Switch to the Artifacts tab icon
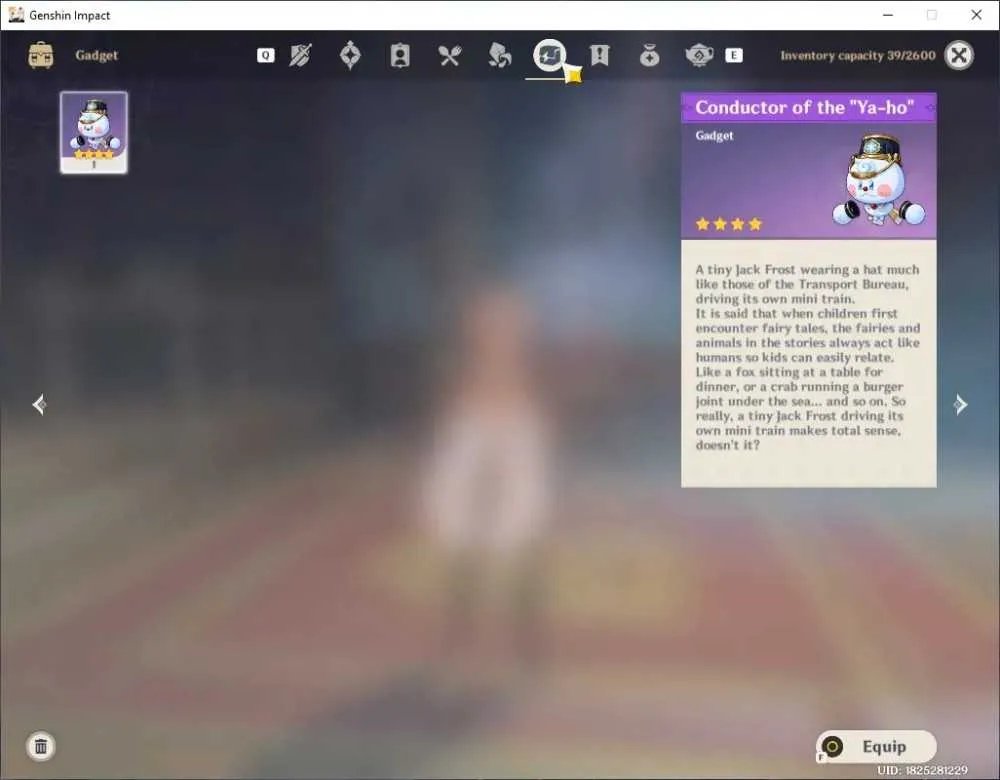Viewport: 1000px width, 780px height. pyautogui.click(x=350, y=55)
